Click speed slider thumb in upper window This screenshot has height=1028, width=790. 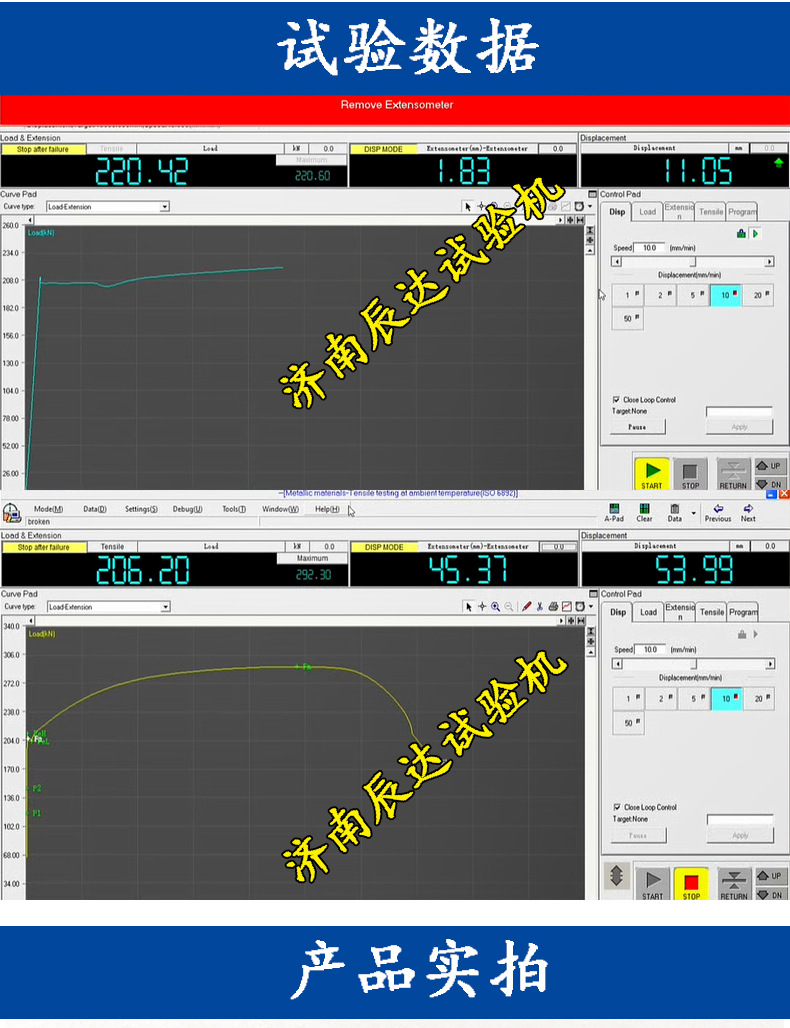pos(693,262)
